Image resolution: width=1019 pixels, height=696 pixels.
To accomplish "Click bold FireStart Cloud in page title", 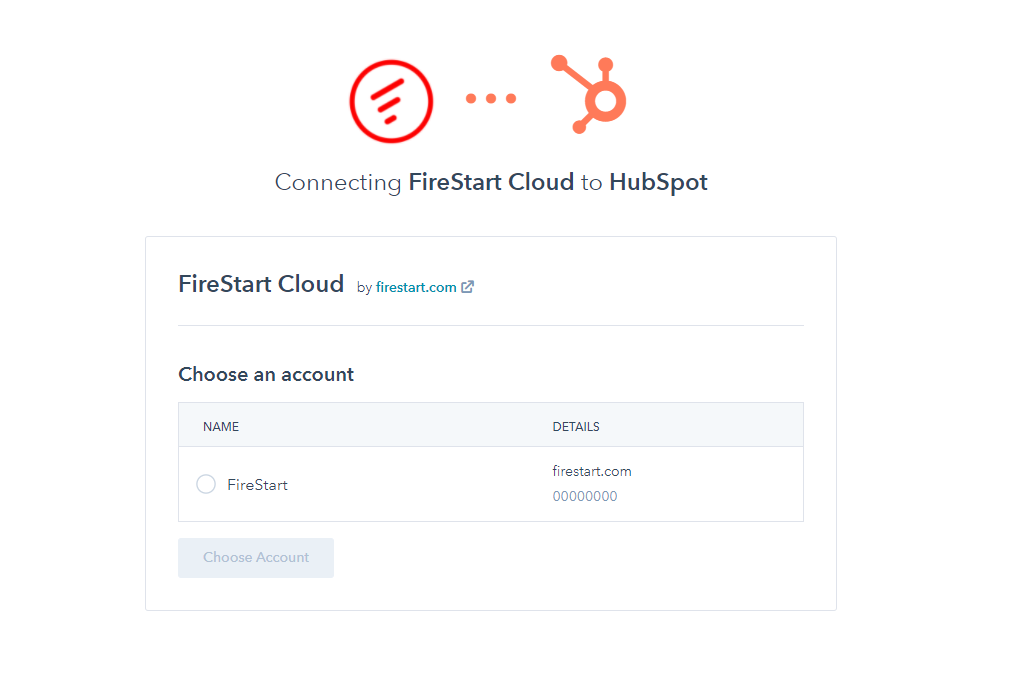I will (x=491, y=182).
